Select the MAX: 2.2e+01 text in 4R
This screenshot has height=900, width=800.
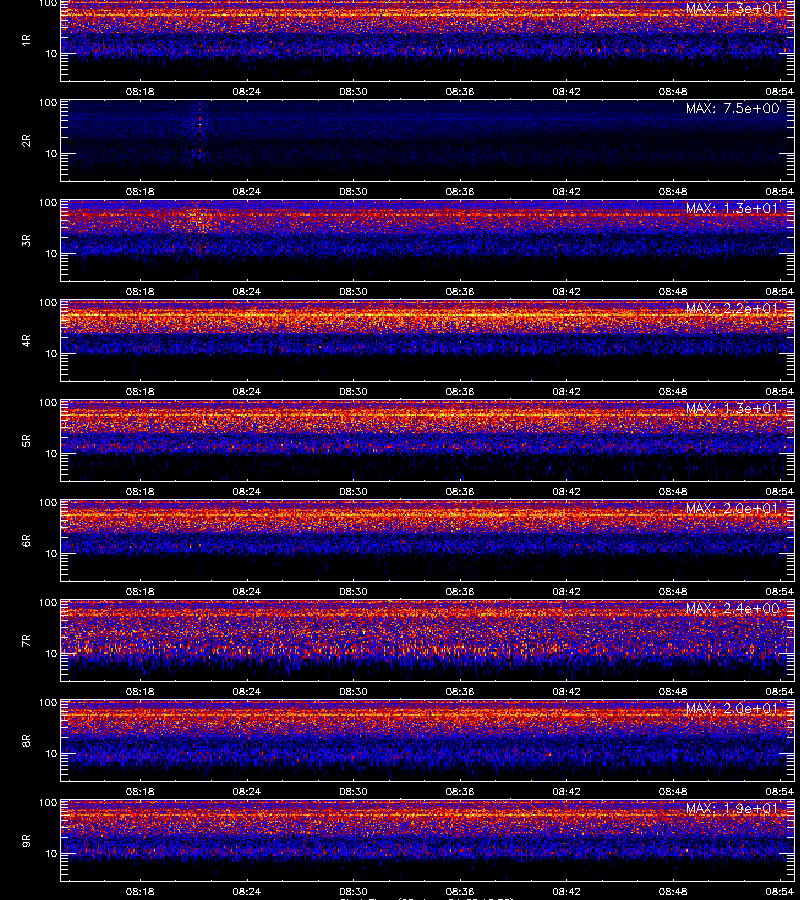click(x=732, y=308)
